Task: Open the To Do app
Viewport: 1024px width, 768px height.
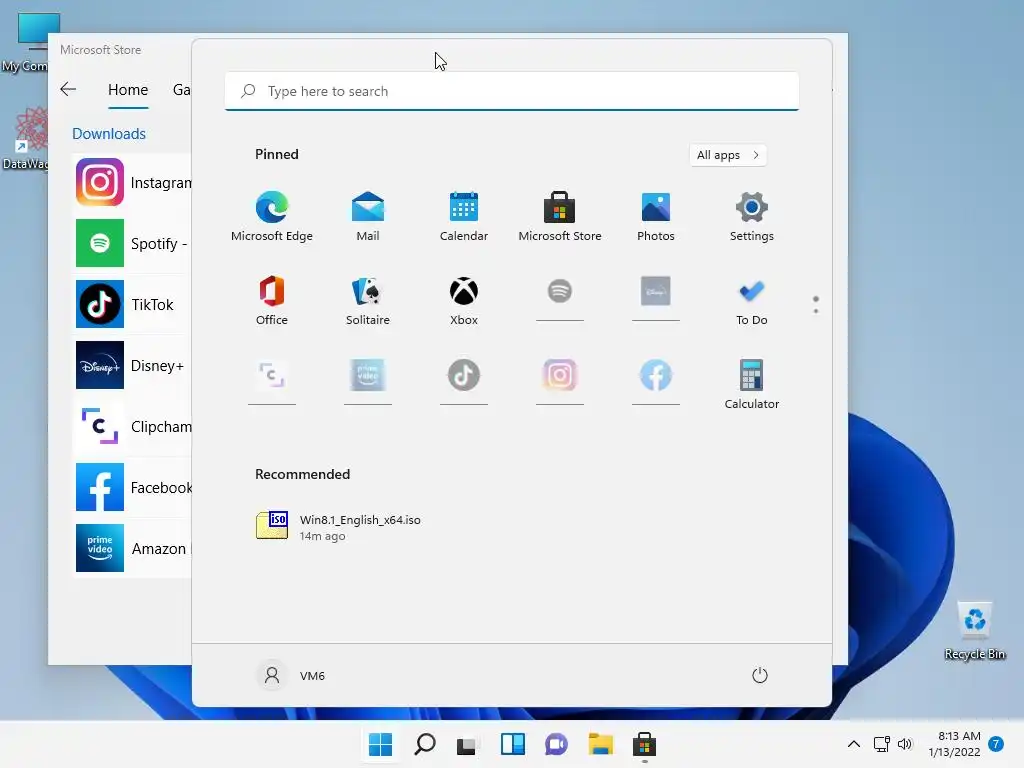Action: [752, 300]
